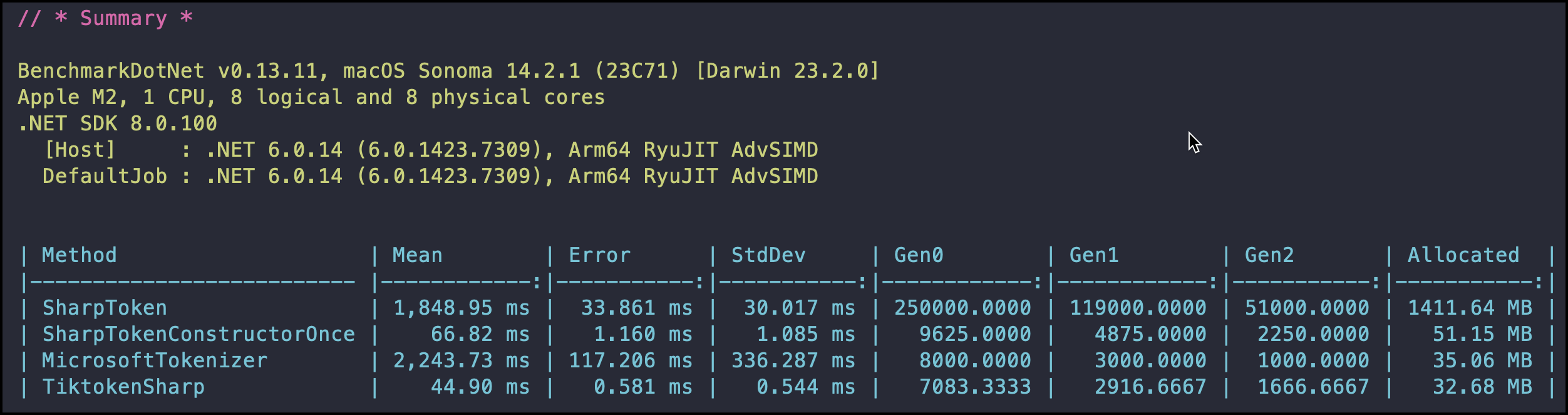The image size is (1568, 415).
Task: Click the DefaultJob runtime label
Action: click(105, 177)
